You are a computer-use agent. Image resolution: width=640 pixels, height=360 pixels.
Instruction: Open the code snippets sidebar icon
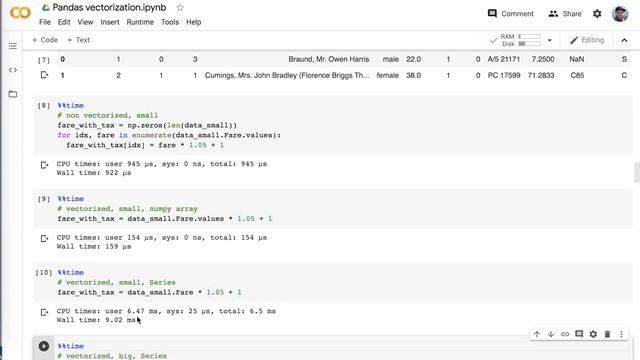point(13,70)
